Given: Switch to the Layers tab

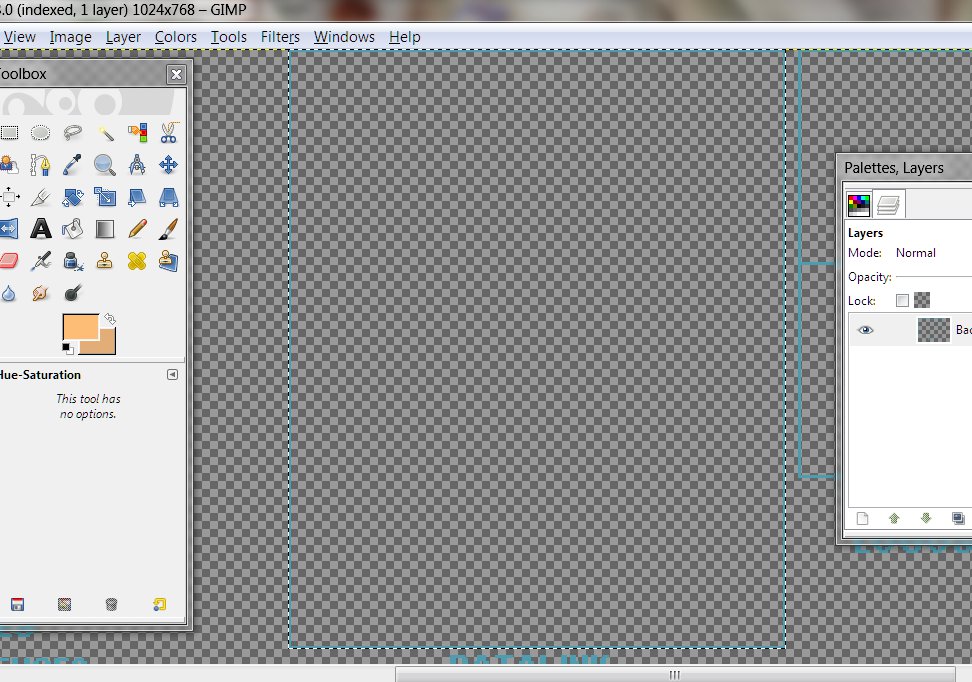Looking at the screenshot, I should (890, 205).
